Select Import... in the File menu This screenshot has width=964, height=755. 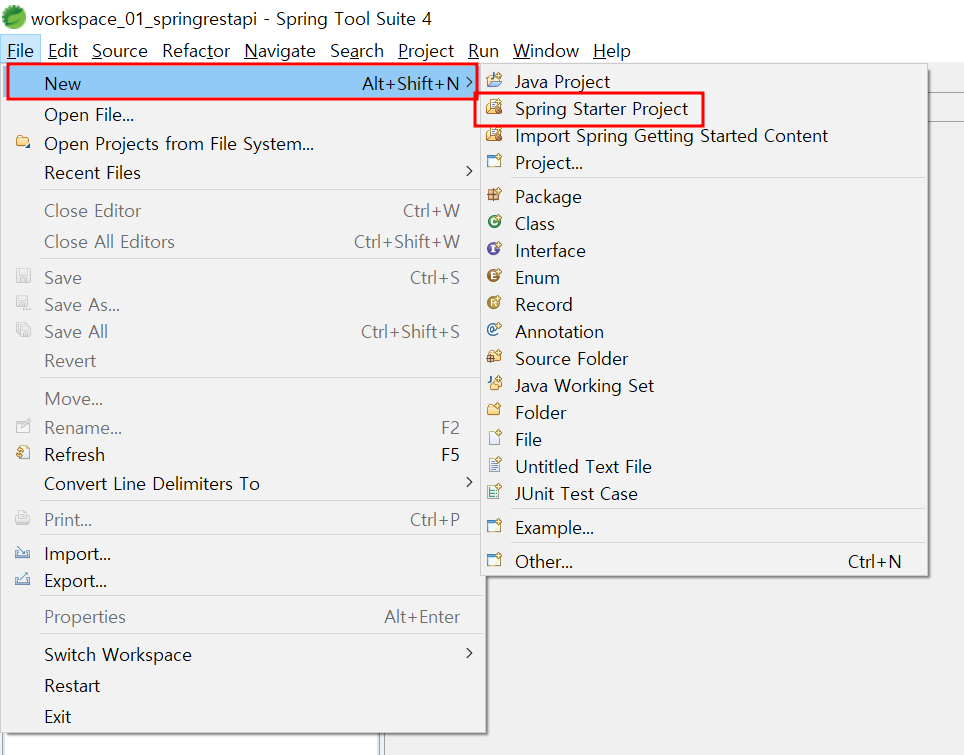click(x=243, y=554)
